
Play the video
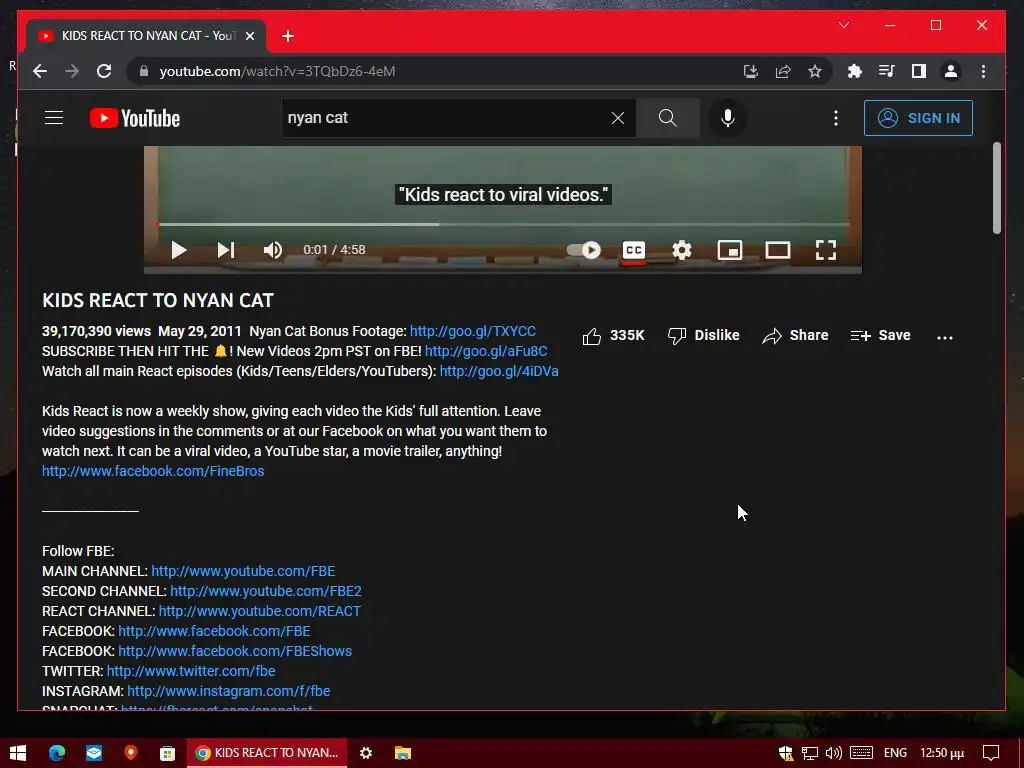[178, 250]
